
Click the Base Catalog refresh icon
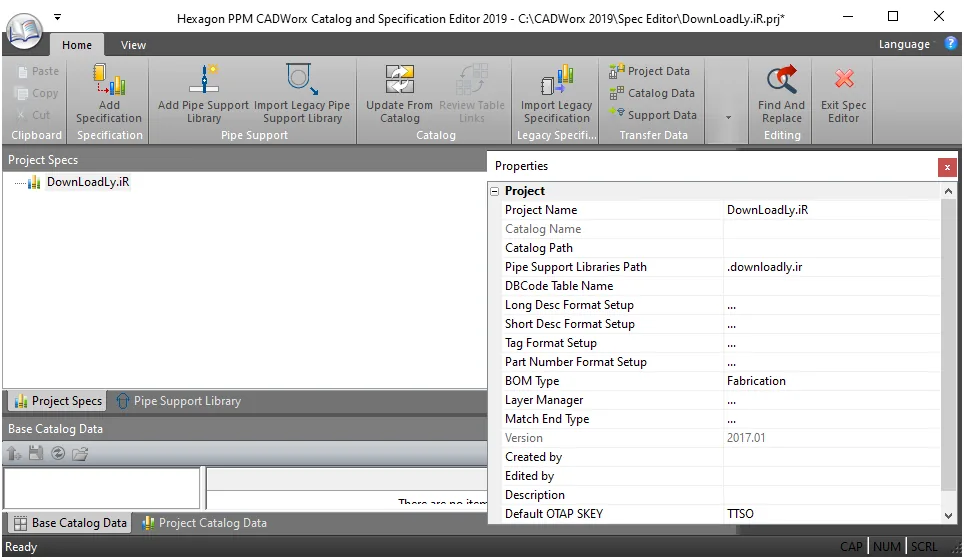click(x=58, y=454)
